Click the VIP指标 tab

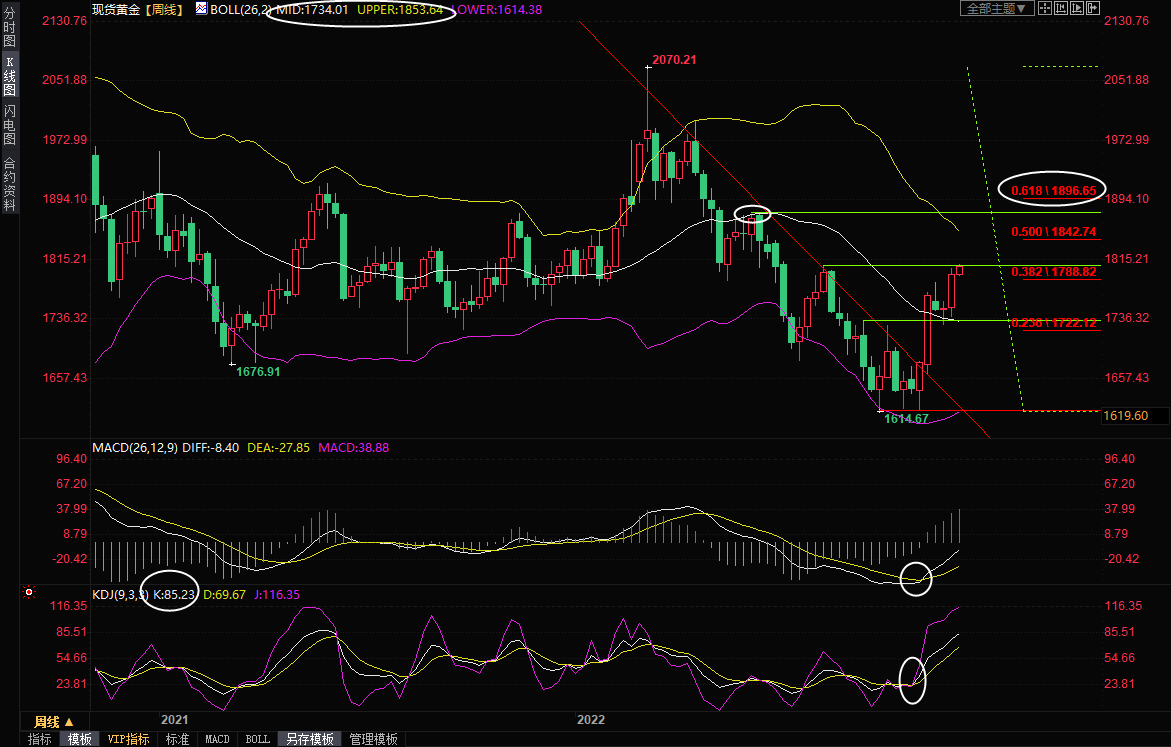(x=128, y=739)
